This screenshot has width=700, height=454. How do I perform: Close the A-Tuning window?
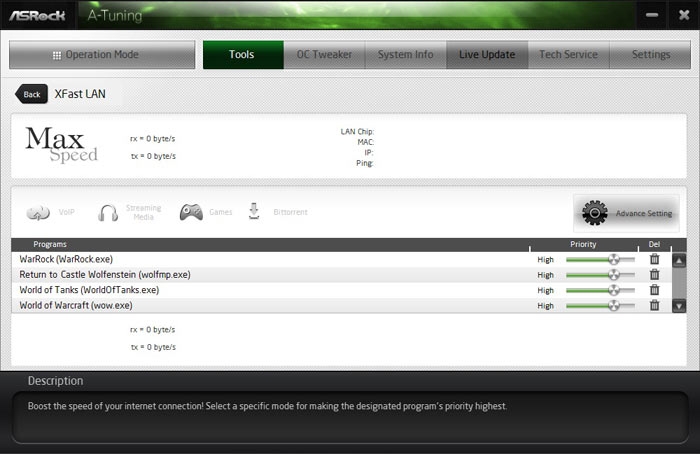(684, 15)
